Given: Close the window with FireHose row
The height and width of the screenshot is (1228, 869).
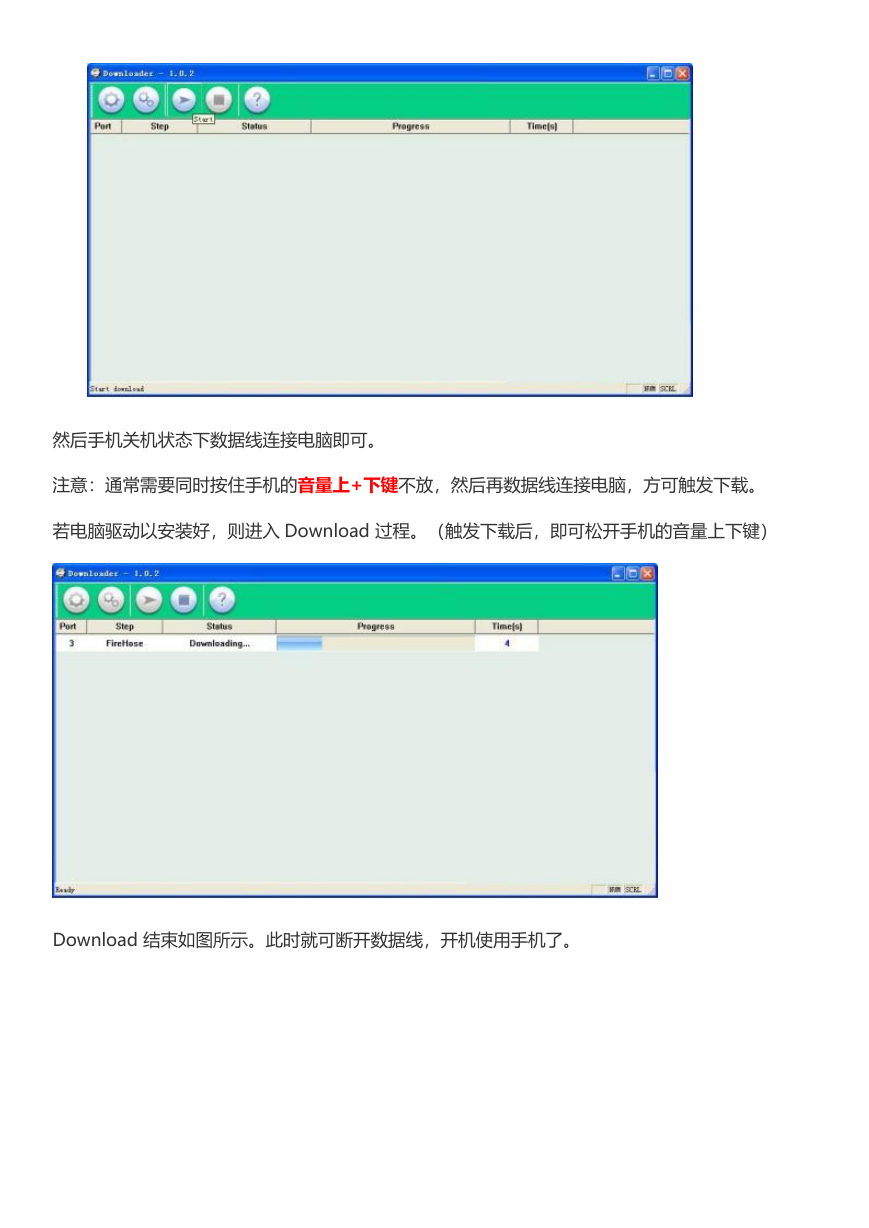Looking at the screenshot, I should click(x=647, y=573).
